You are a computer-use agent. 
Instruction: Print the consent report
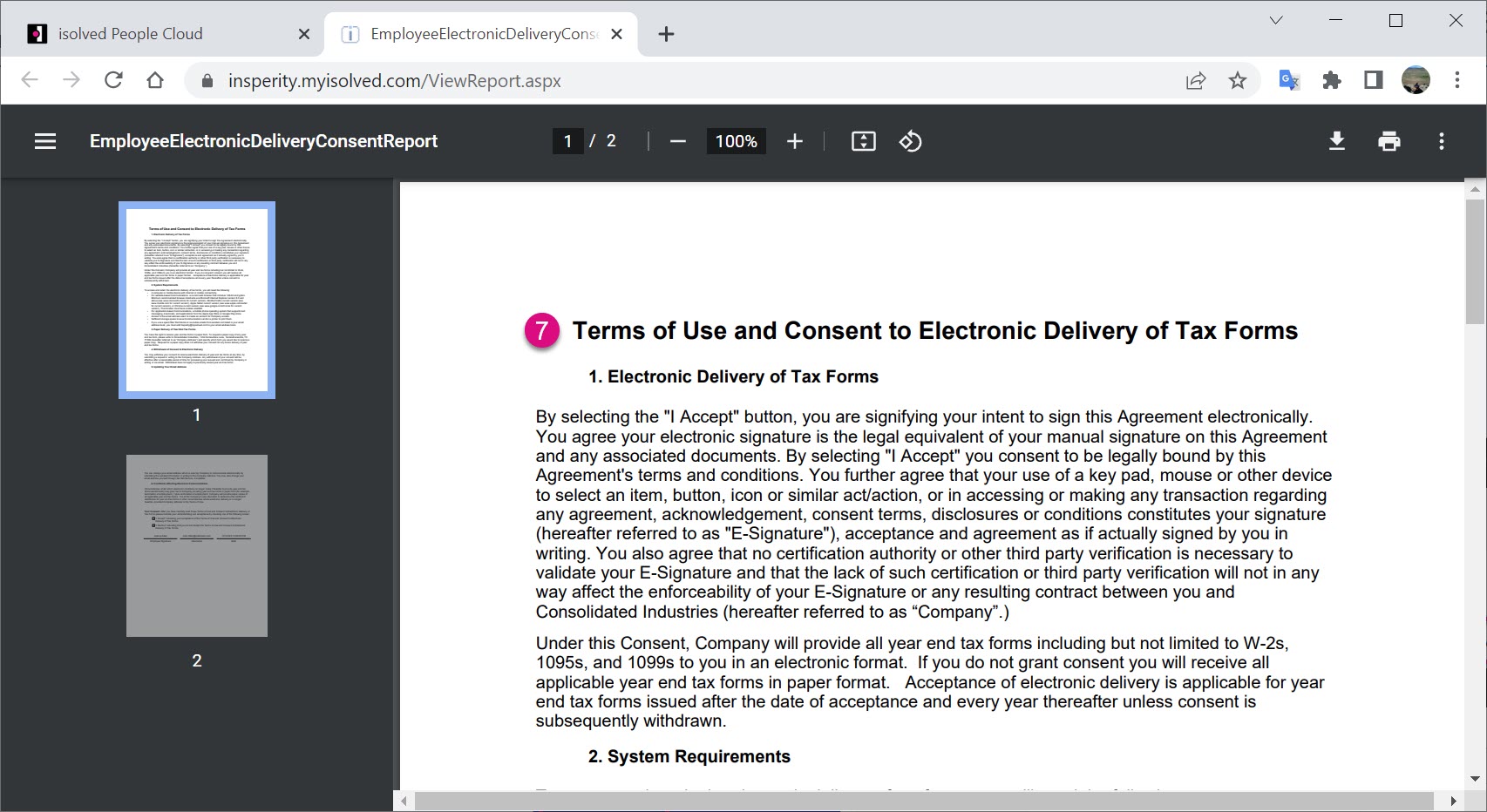click(1389, 141)
